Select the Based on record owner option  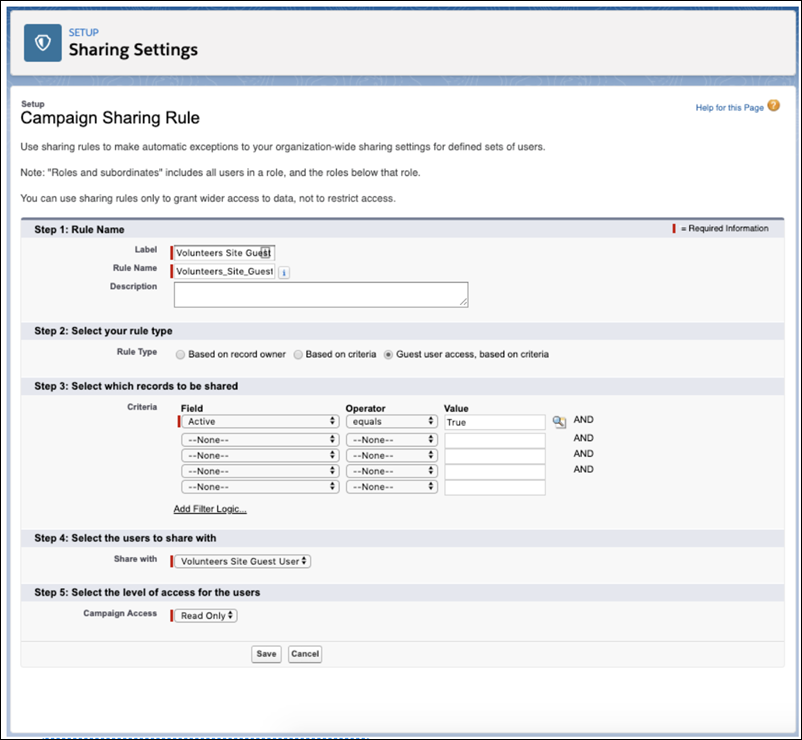coord(180,354)
